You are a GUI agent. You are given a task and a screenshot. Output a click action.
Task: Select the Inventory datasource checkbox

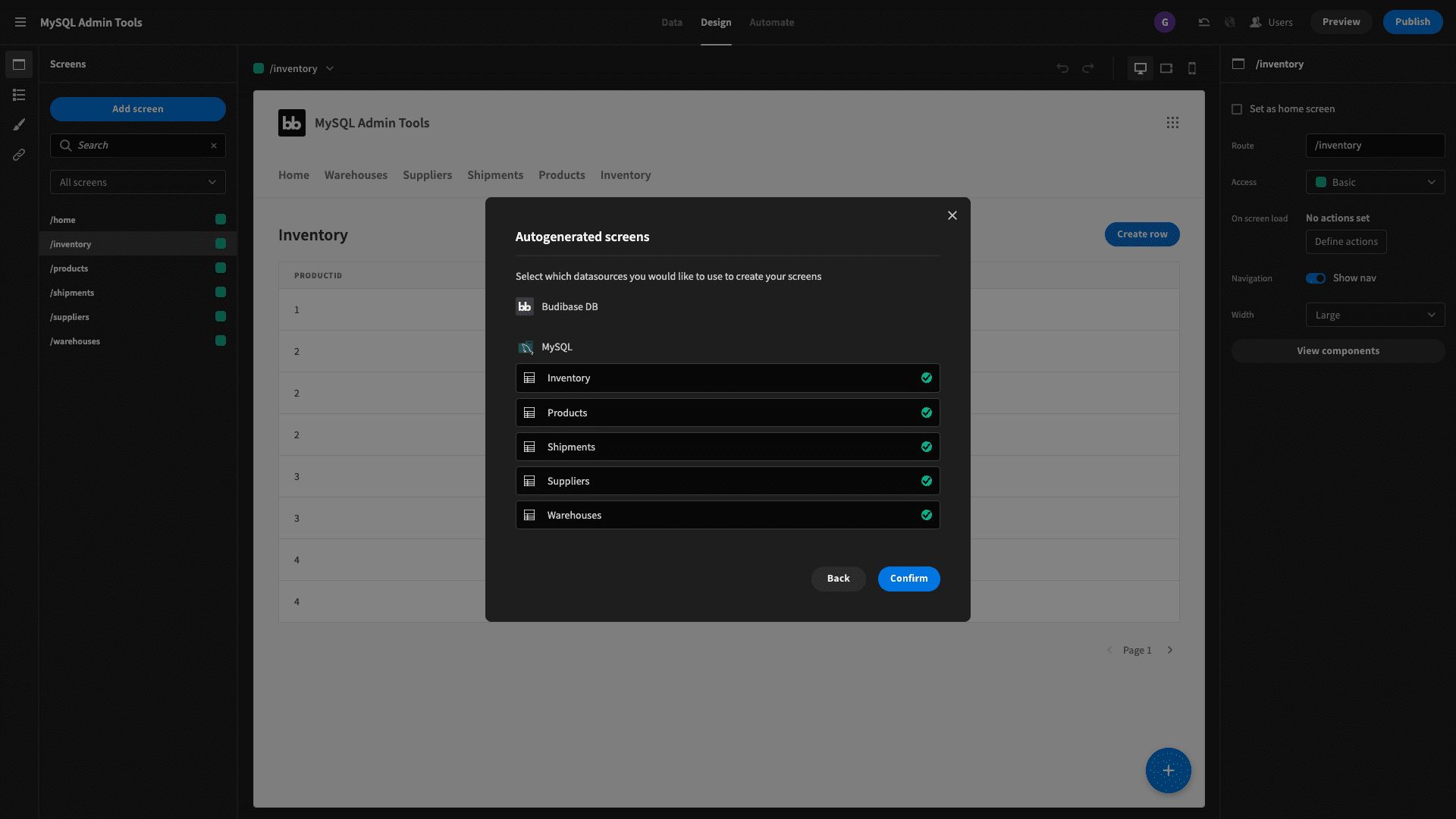pos(925,378)
